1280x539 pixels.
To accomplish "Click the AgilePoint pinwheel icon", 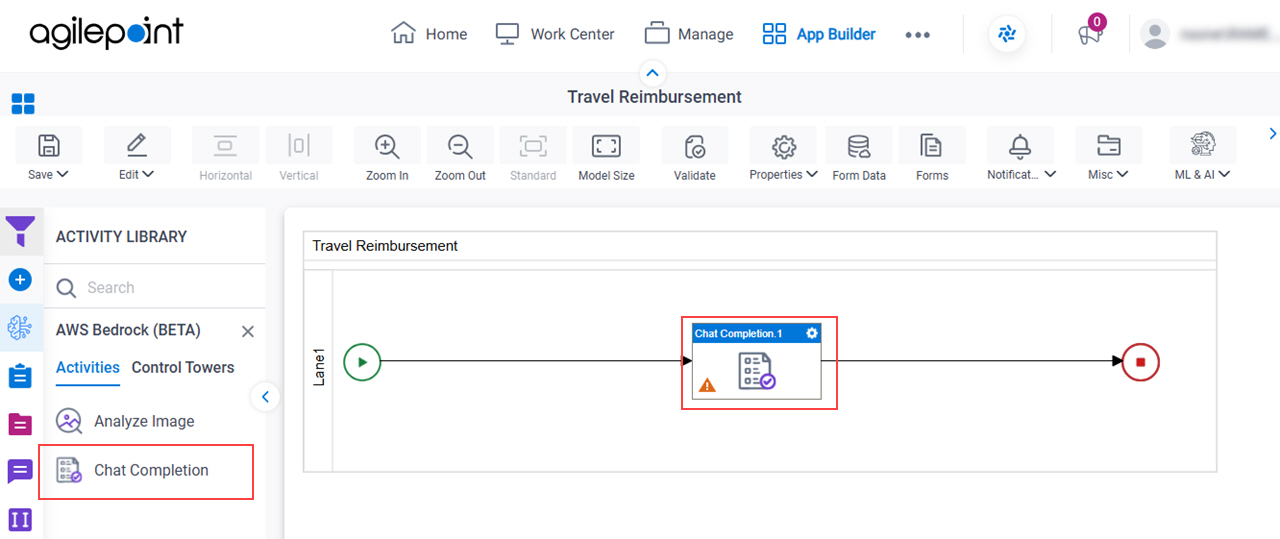I will point(1007,34).
